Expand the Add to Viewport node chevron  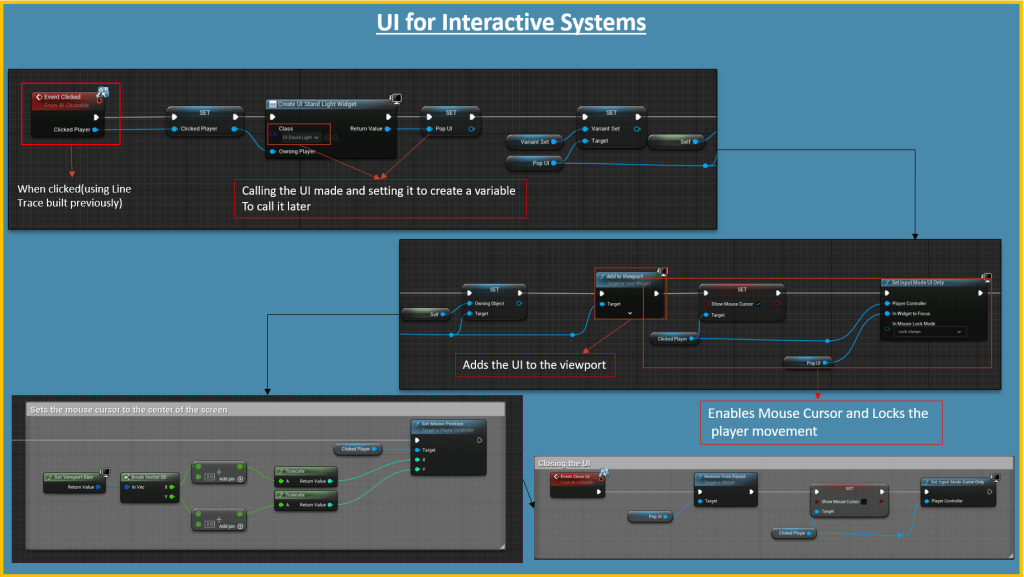click(x=628, y=313)
